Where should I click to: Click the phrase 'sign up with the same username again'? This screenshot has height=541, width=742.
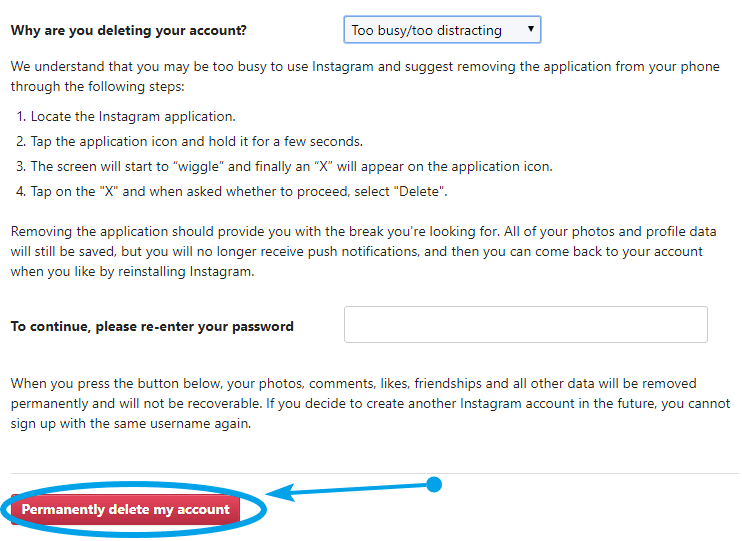pos(131,424)
